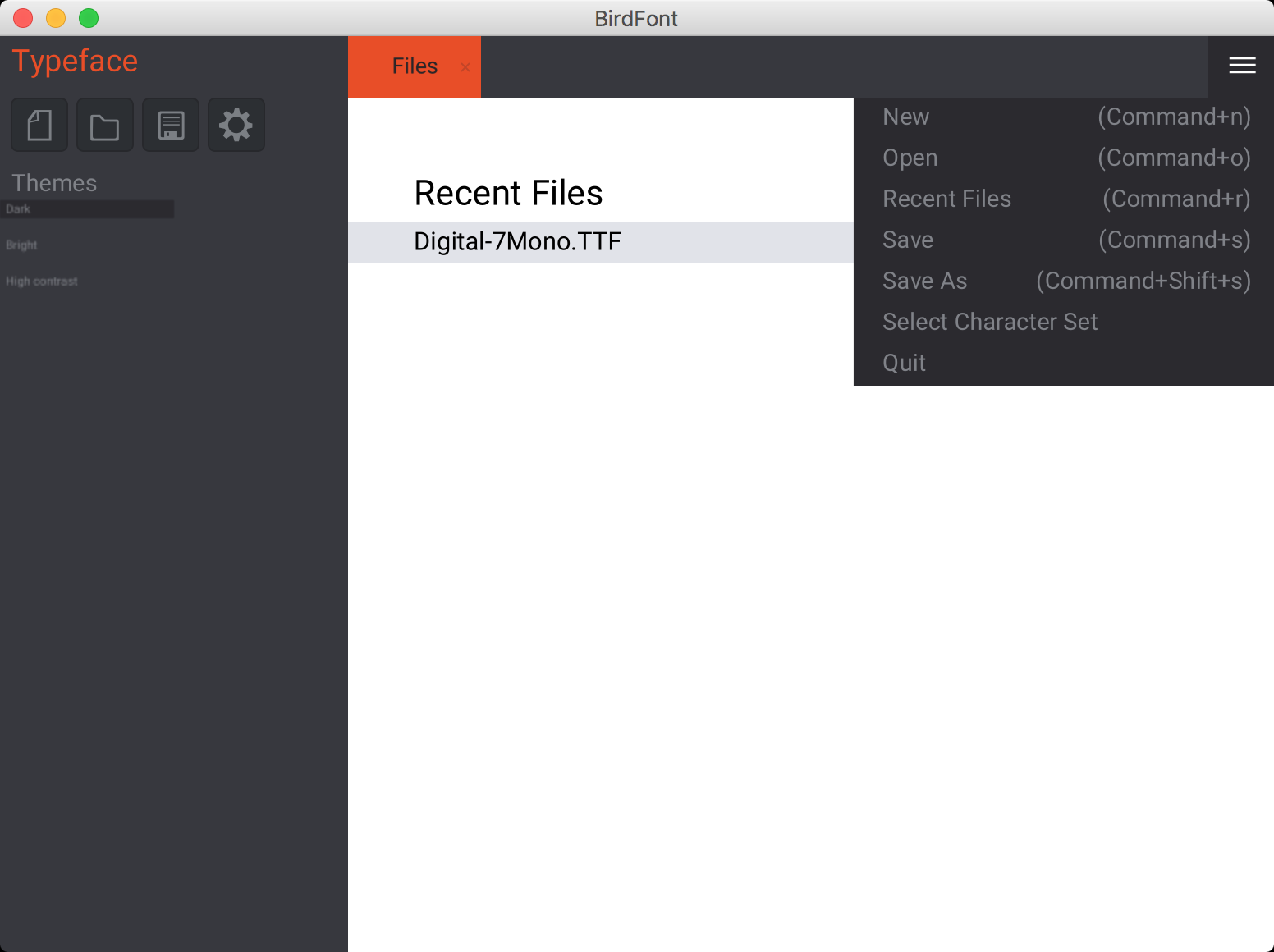This screenshot has height=952, width=1274.
Task: Select Recent Files menu entry
Action: click(x=1064, y=199)
